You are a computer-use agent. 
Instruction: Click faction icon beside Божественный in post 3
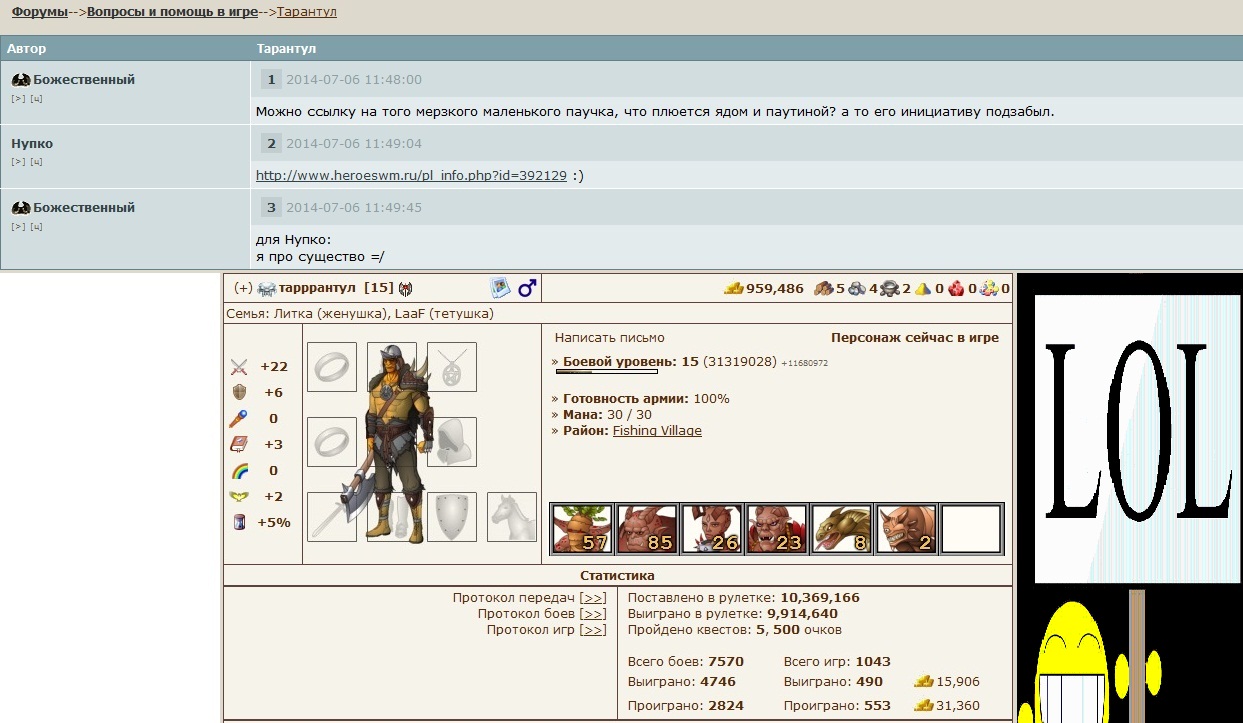tap(21, 208)
